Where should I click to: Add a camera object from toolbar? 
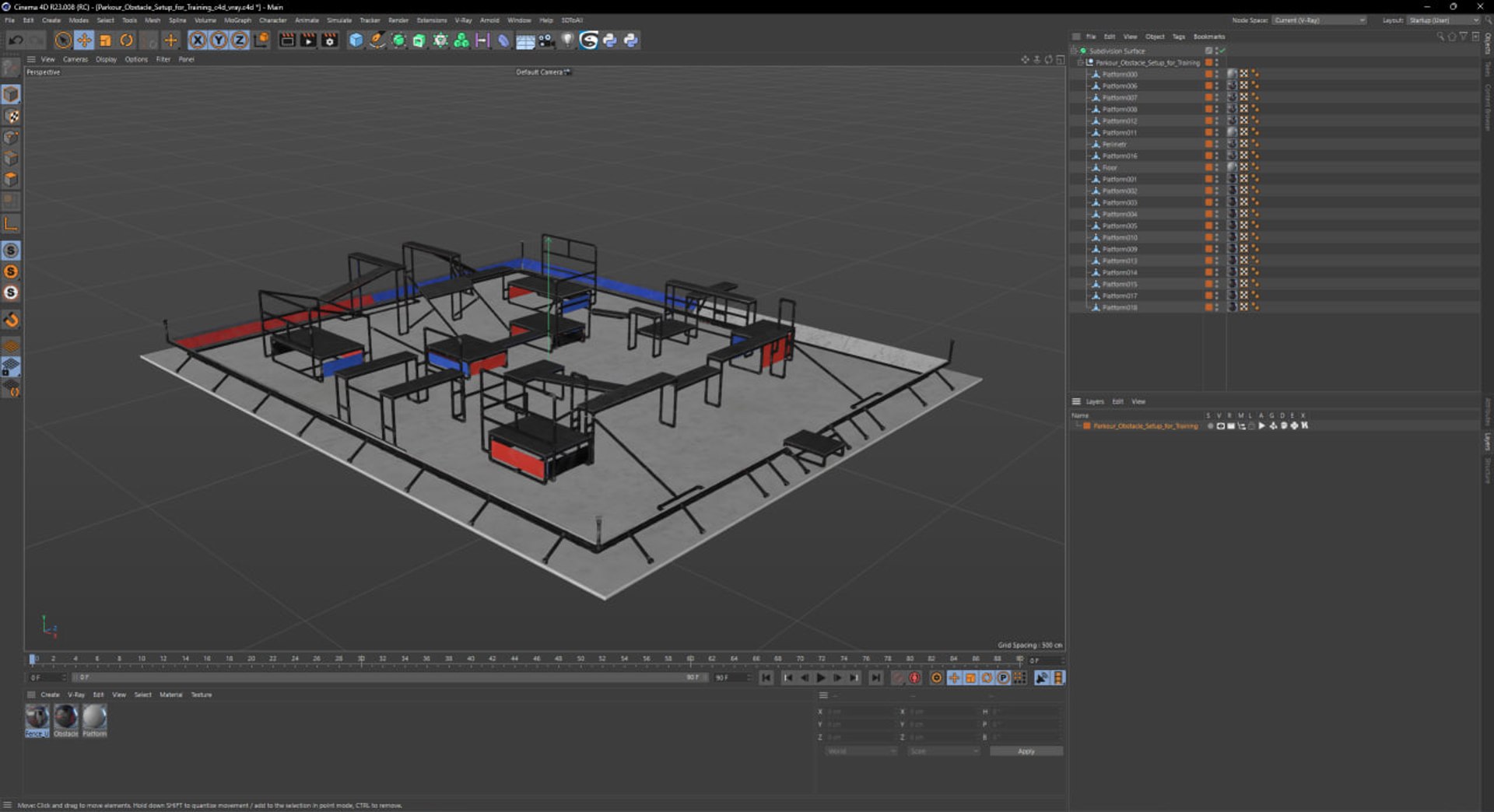point(546,40)
